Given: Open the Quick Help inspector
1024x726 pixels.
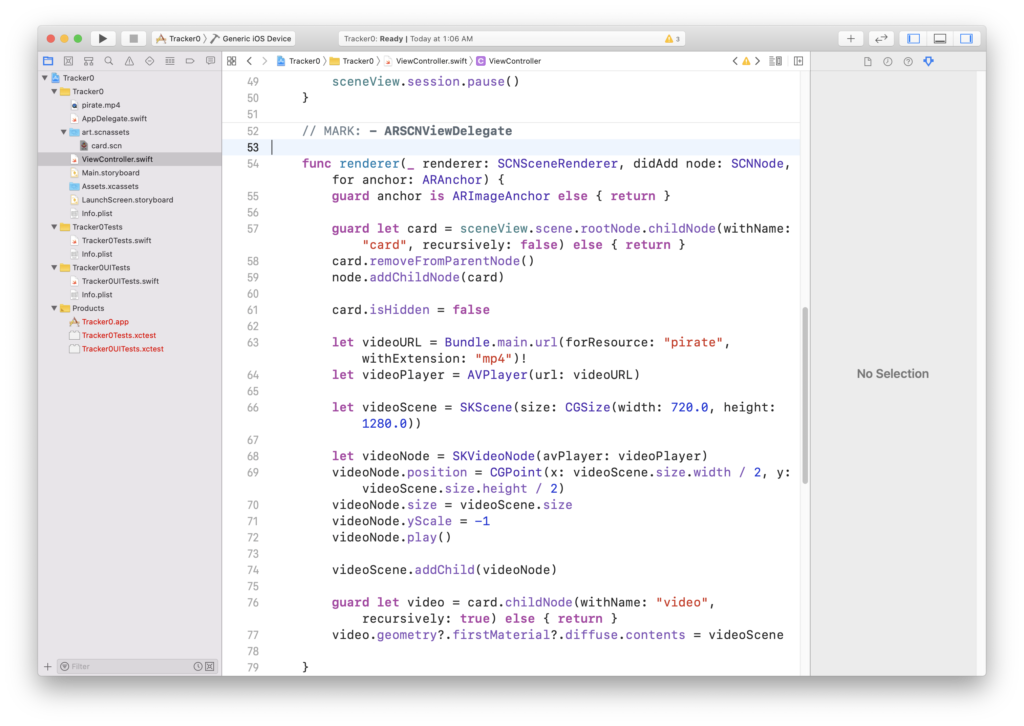Looking at the screenshot, I should [908, 61].
